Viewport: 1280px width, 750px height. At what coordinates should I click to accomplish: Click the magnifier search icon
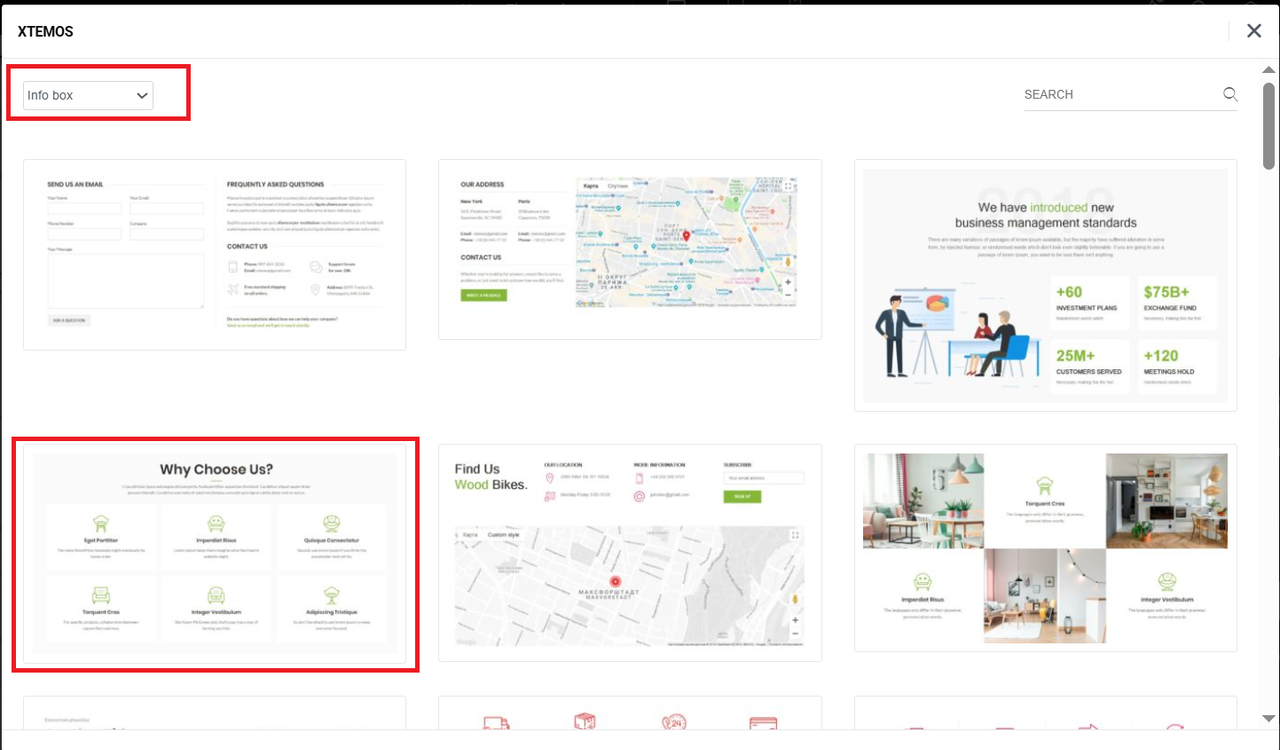click(x=1230, y=95)
